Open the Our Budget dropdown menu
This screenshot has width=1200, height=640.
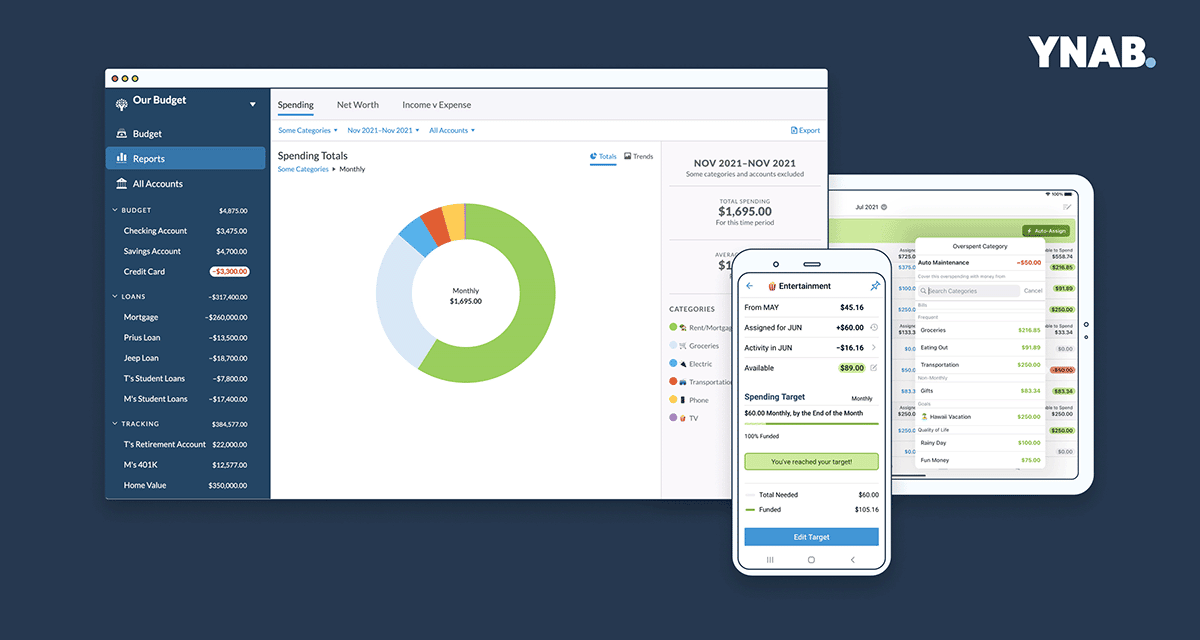(253, 104)
